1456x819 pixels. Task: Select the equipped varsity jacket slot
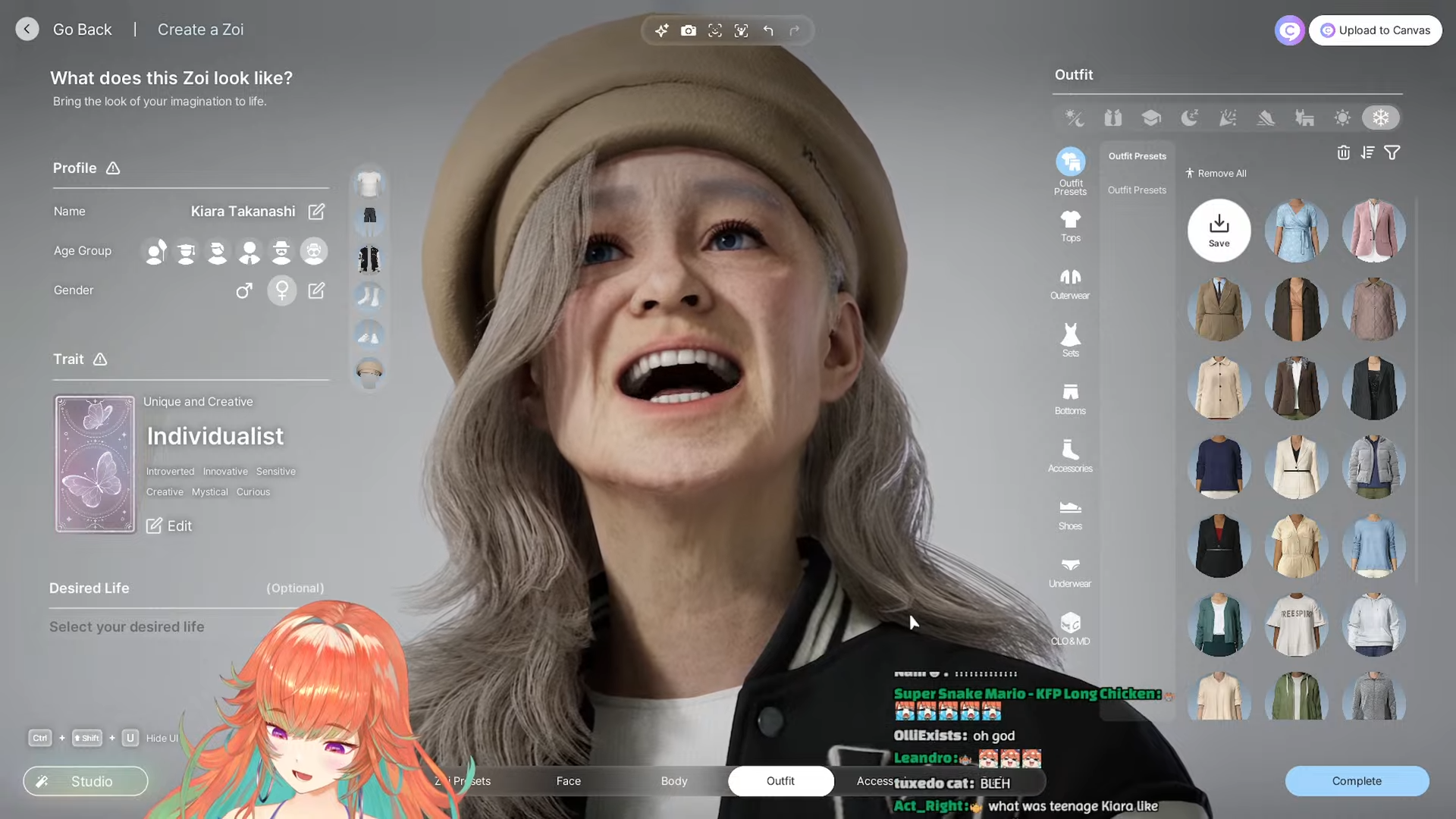point(369,259)
